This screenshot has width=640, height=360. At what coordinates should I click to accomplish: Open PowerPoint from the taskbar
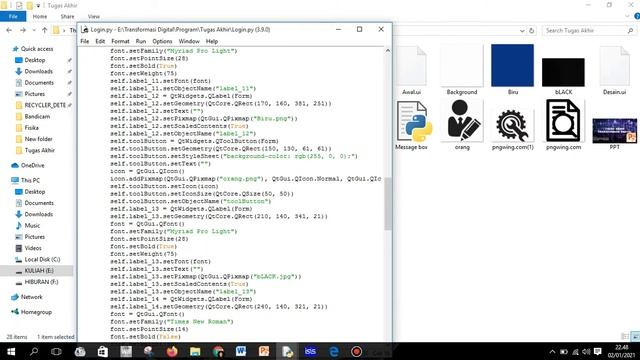264,351
